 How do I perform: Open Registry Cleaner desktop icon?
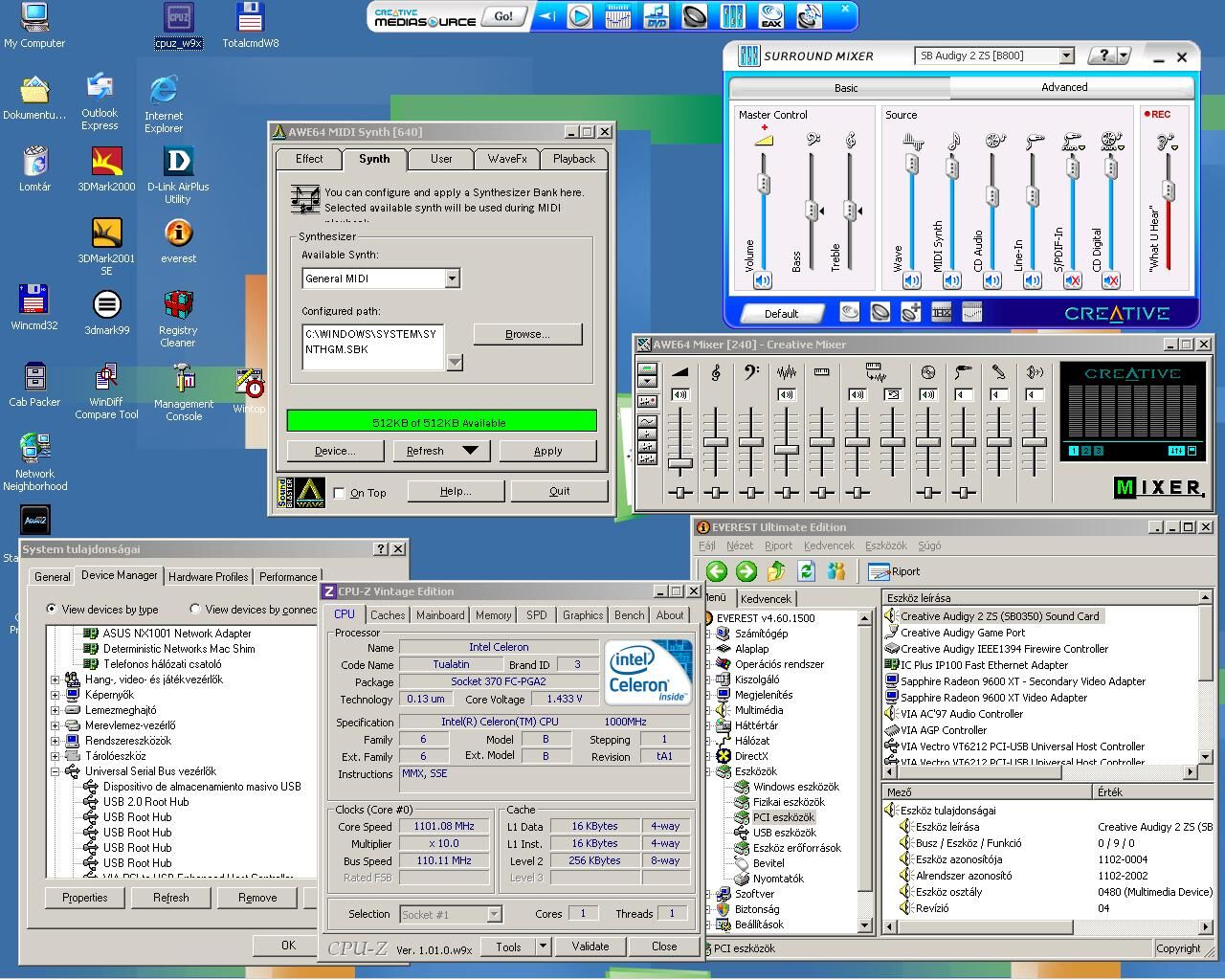tap(178, 319)
